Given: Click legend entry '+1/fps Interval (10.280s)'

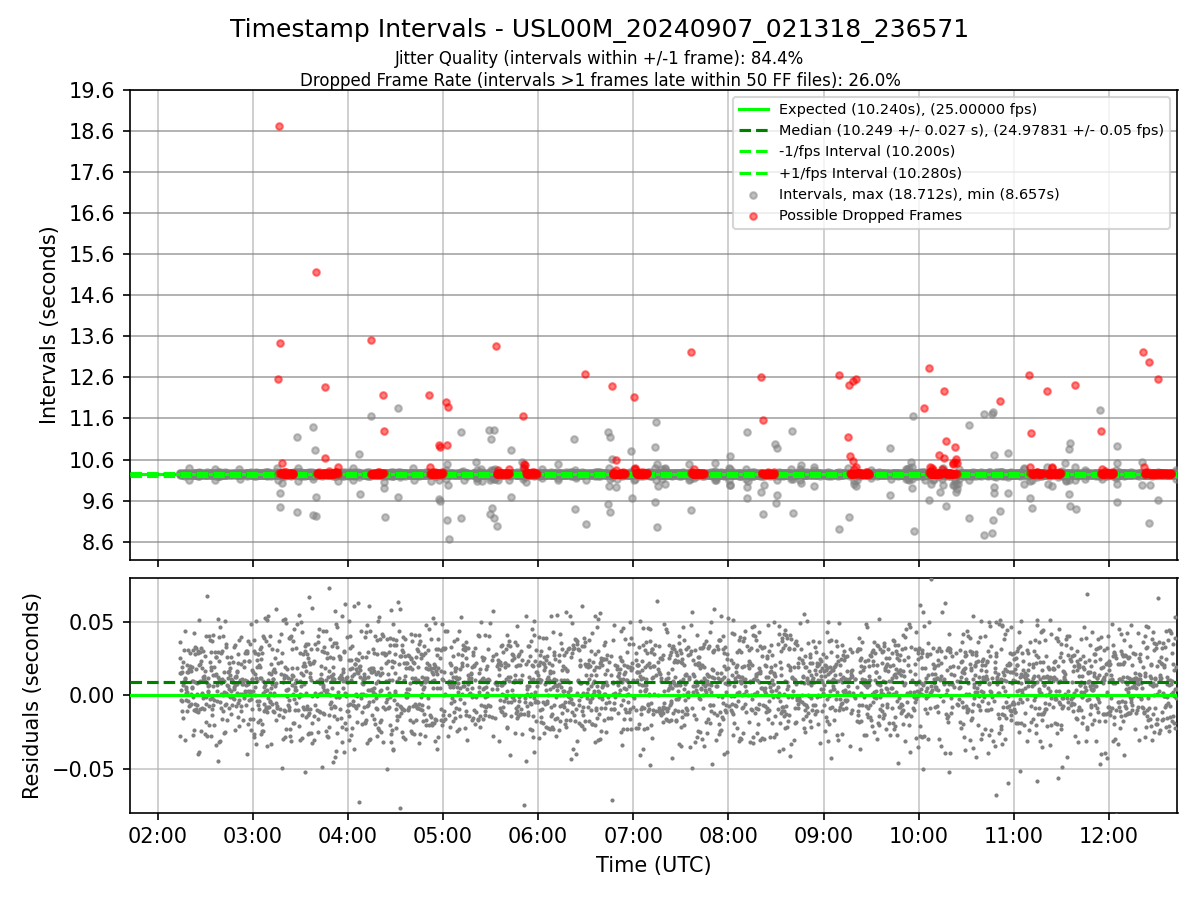Looking at the screenshot, I should [868, 173].
